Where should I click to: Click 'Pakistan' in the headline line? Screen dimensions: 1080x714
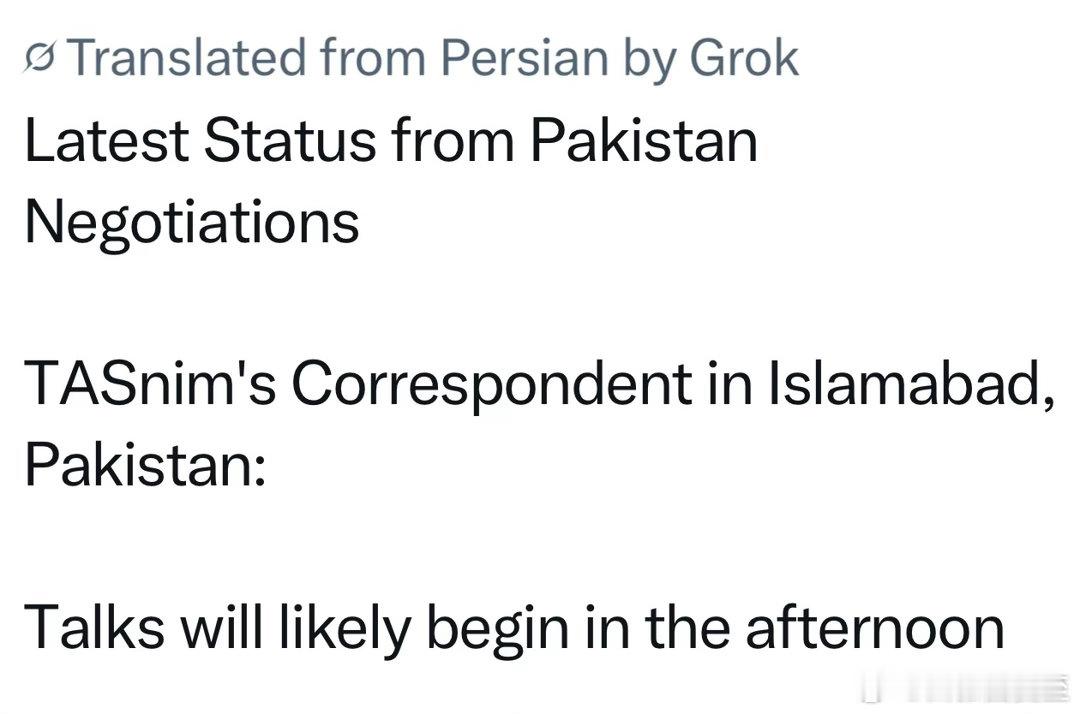click(x=643, y=141)
